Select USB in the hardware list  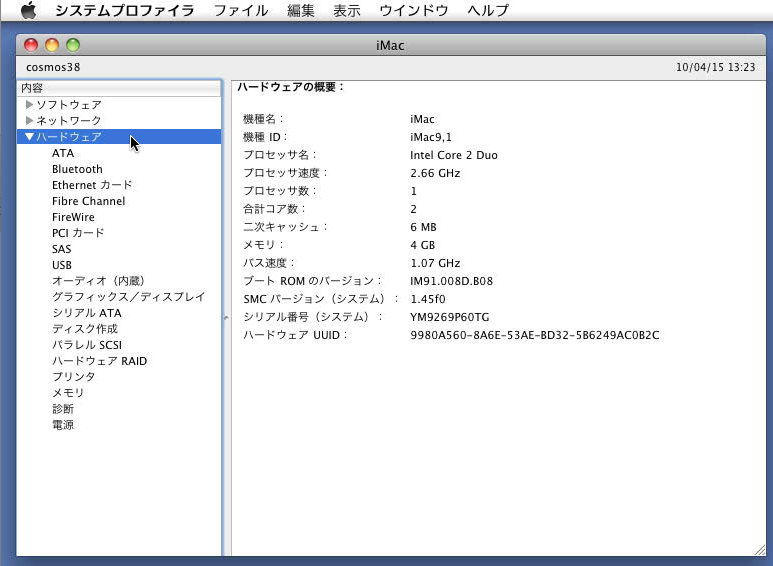62,265
